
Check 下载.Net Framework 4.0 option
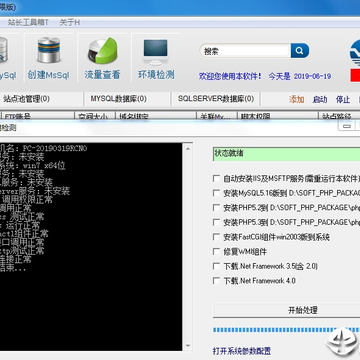tap(216, 281)
